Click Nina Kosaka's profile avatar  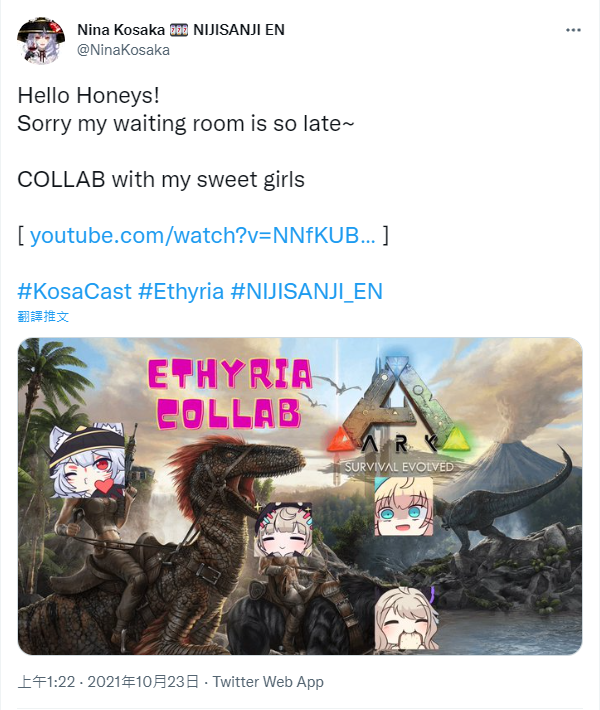41,41
